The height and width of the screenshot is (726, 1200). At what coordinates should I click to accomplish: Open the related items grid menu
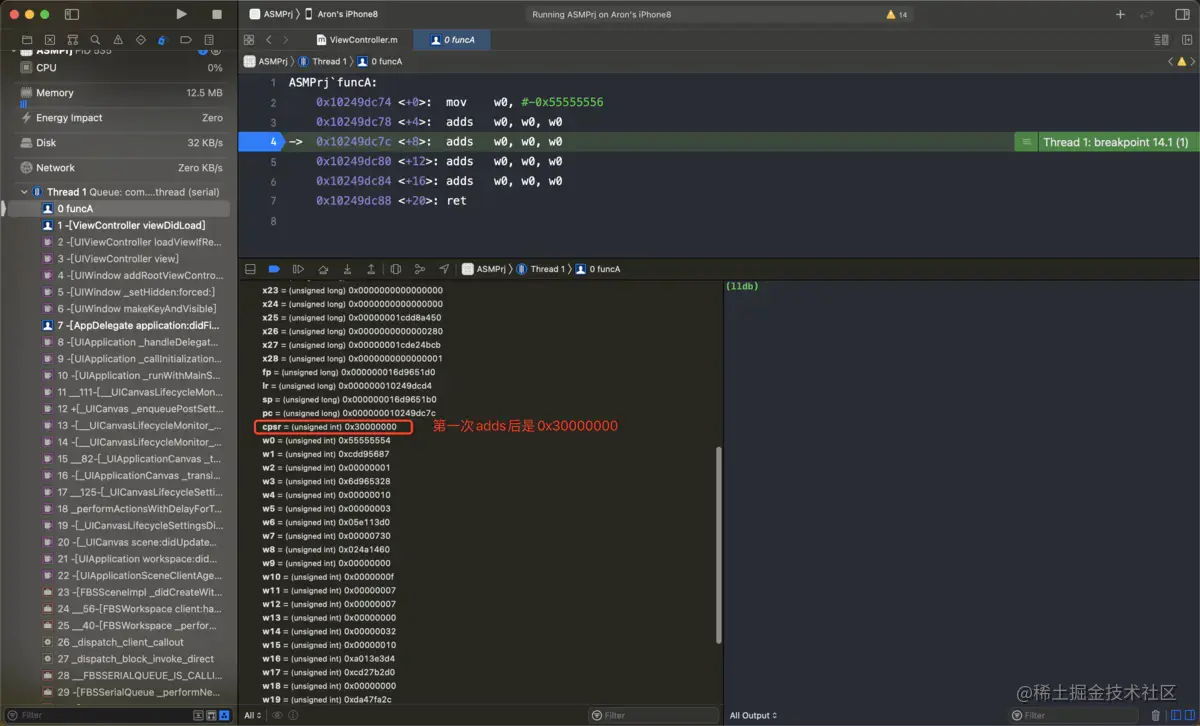[248, 40]
